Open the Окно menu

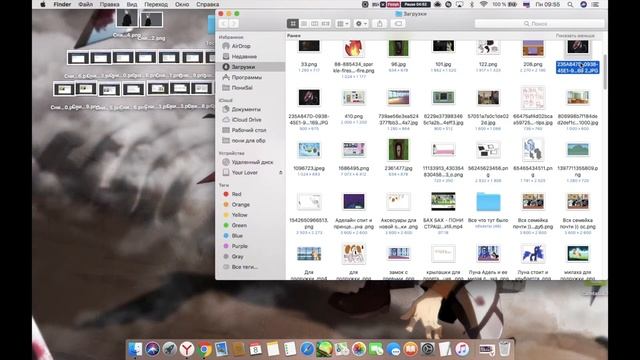coord(182,4)
